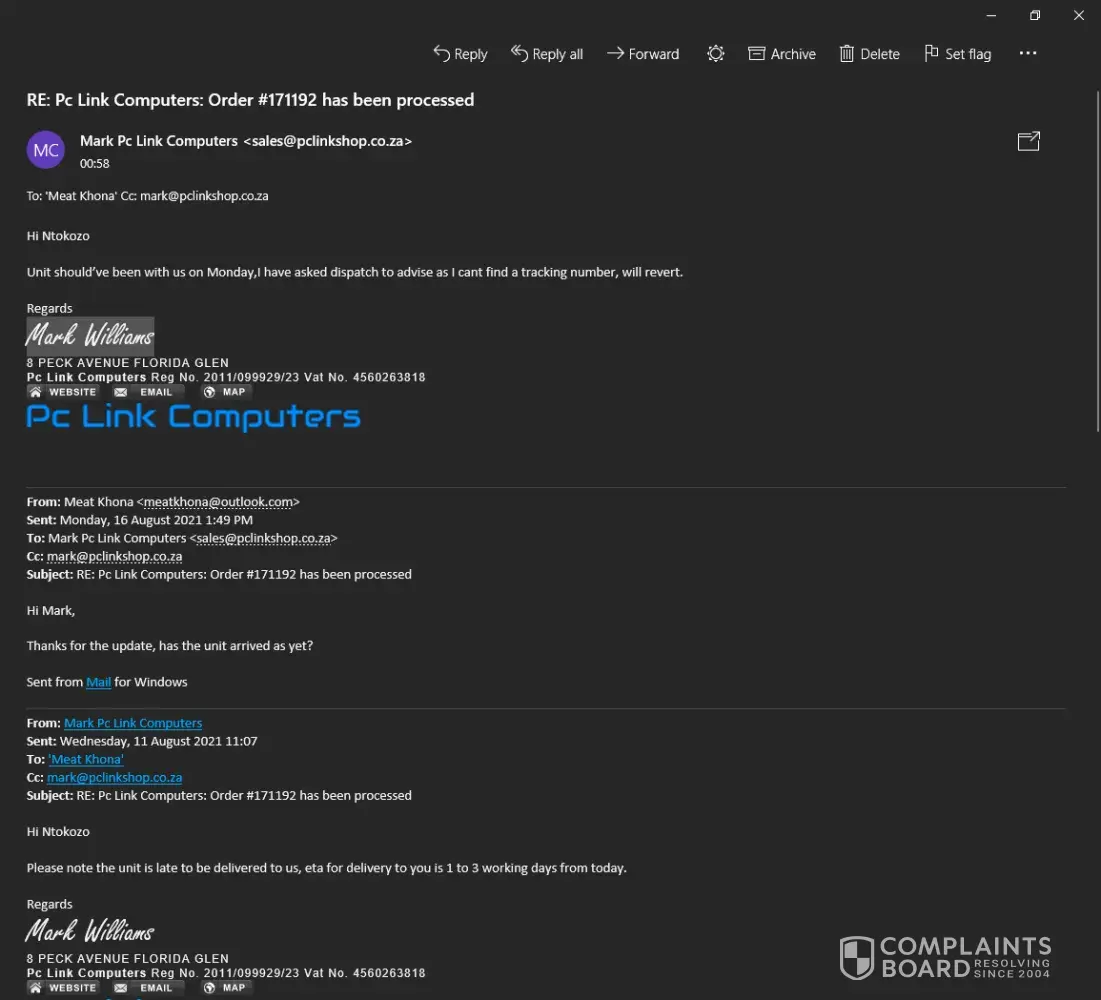The width and height of the screenshot is (1101, 1000).
Task: Open the three-dot more actions menu
Action: coord(1028,54)
